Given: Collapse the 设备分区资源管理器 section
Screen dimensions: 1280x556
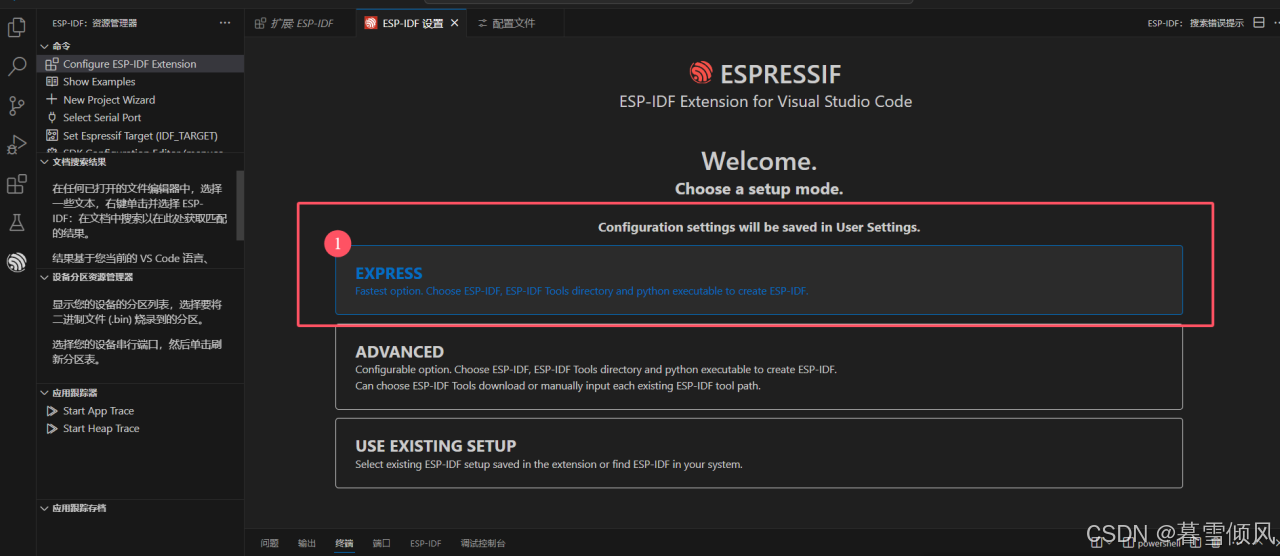Looking at the screenshot, I should point(44,277).
